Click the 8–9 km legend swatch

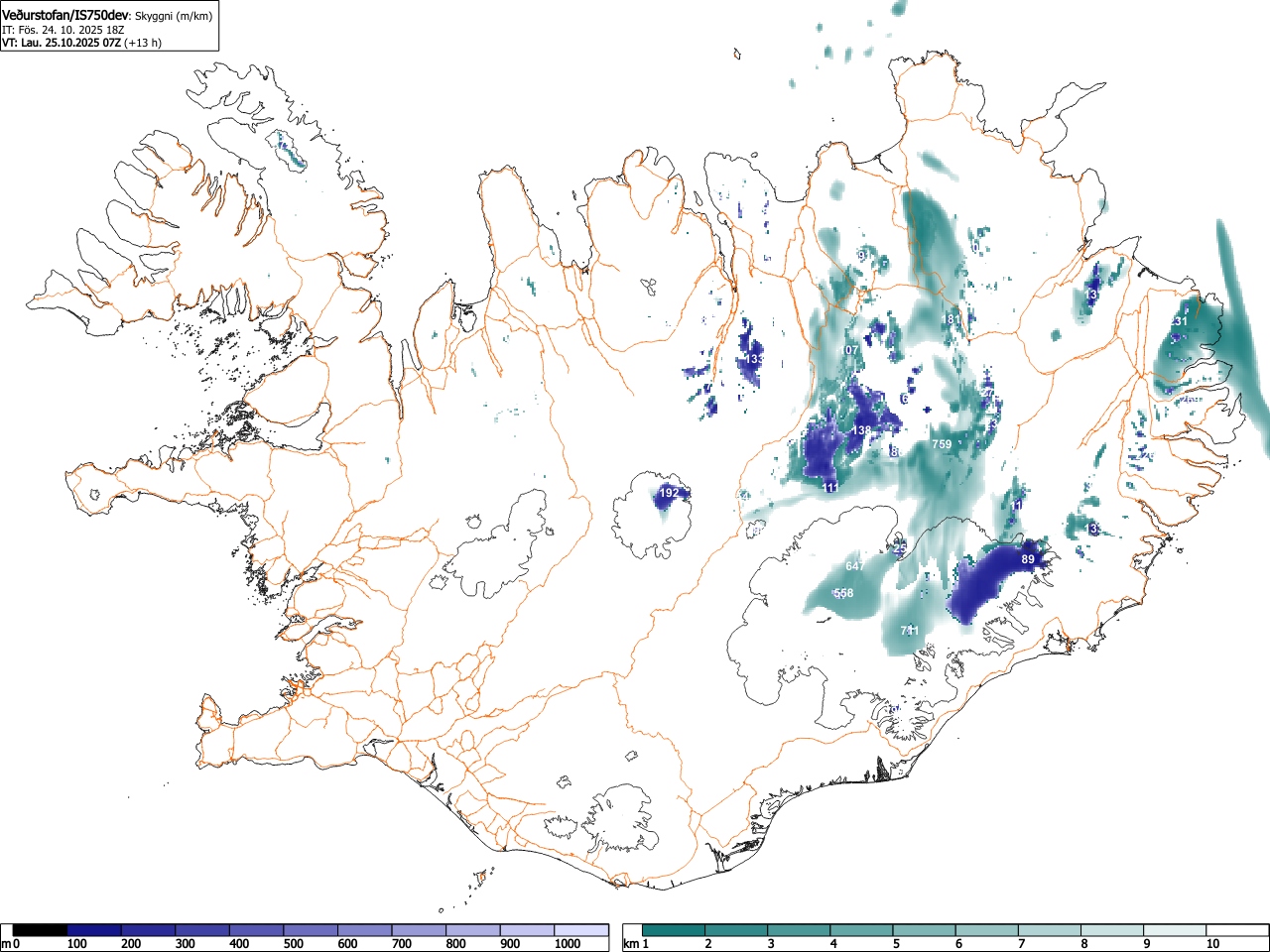1111,930
